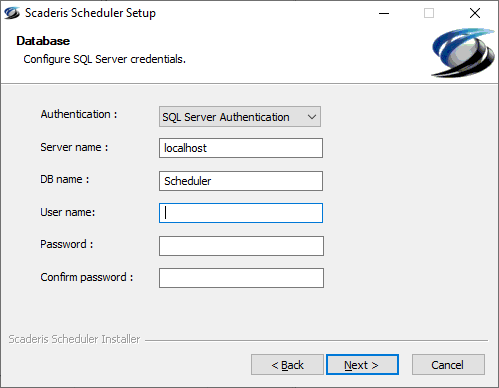Click the bold Database heading
Screen dimensions: 499x388
43,41
